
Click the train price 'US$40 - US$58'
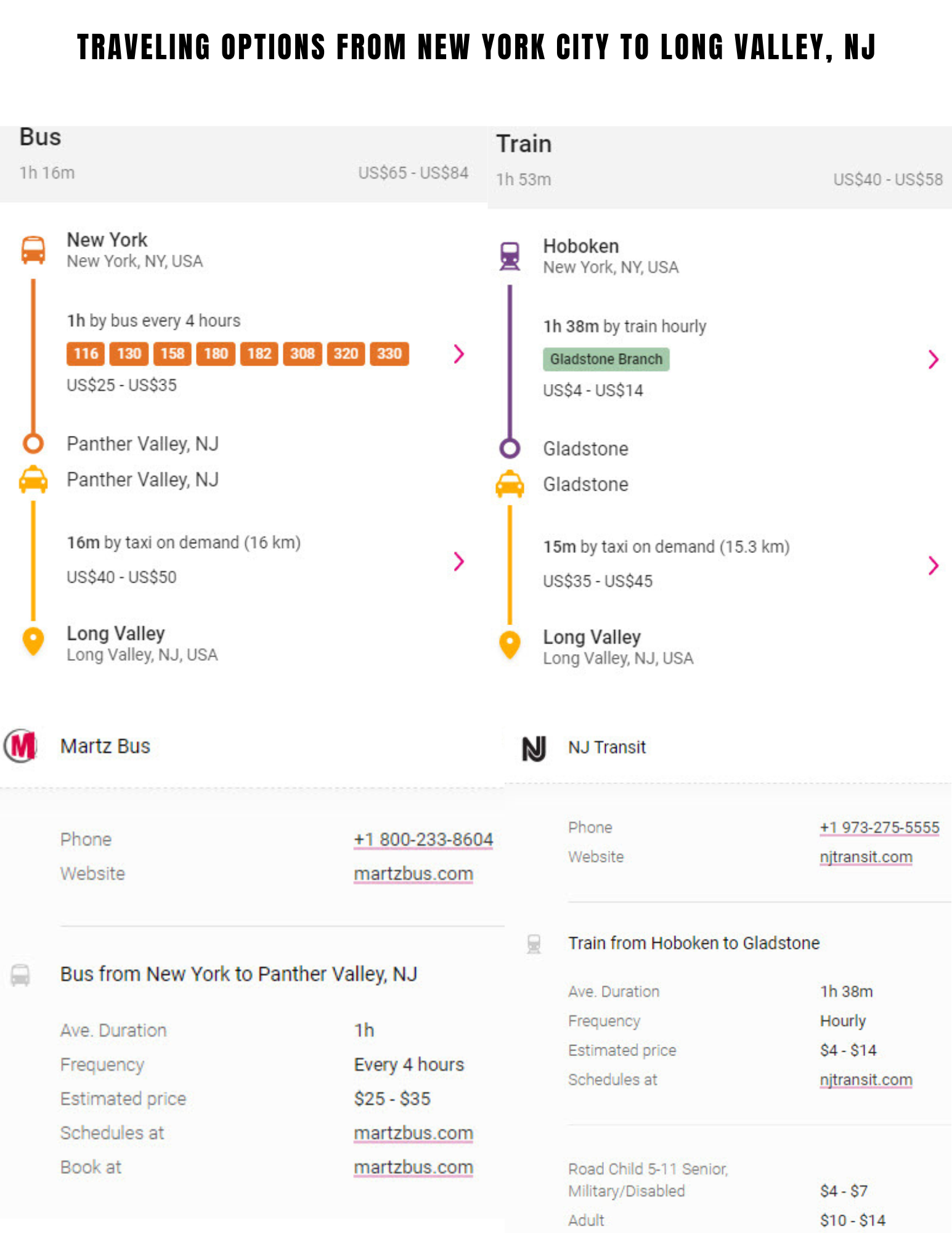pos(888,179)
